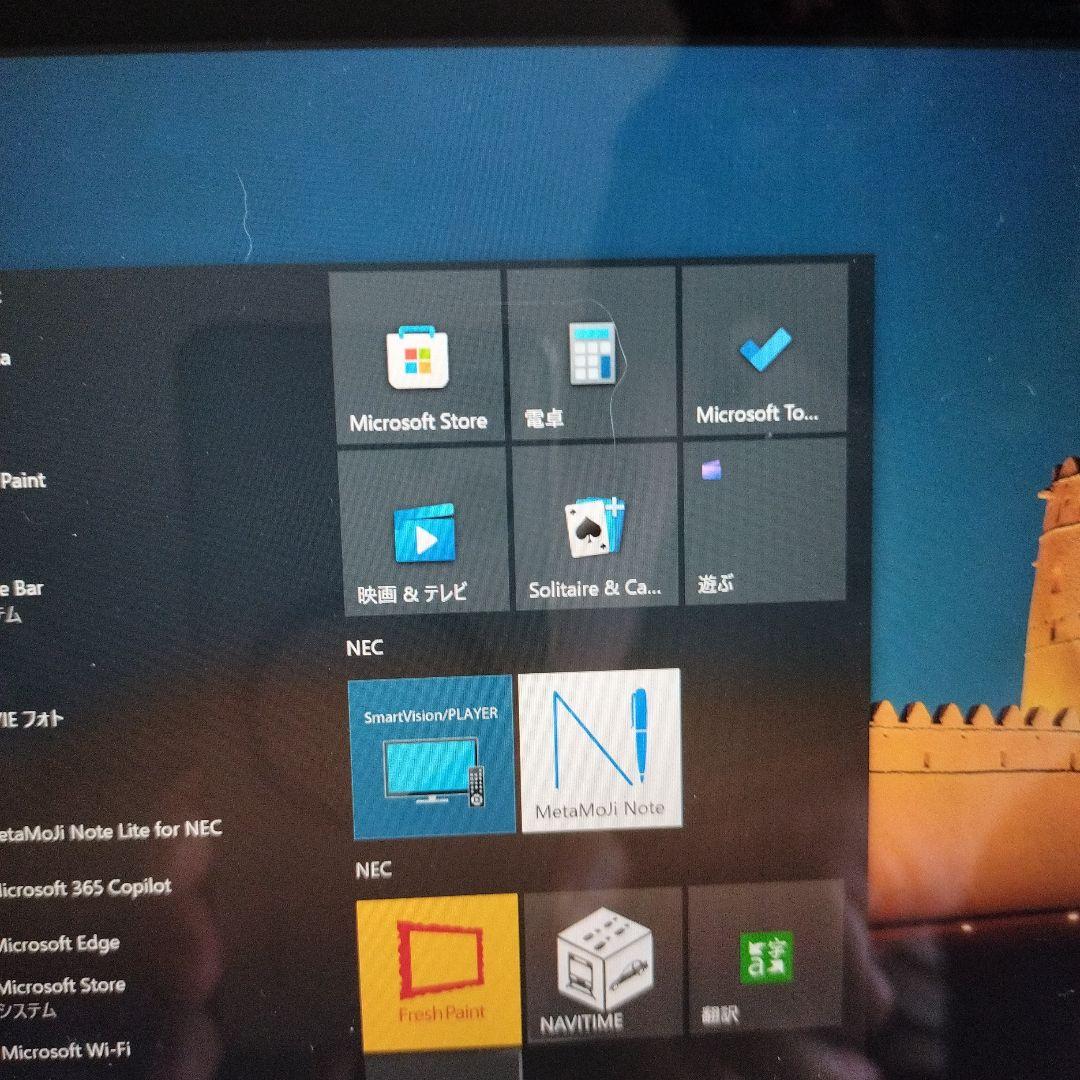
Task: Open the Microsoft Store tile
Action: (417, 355)
